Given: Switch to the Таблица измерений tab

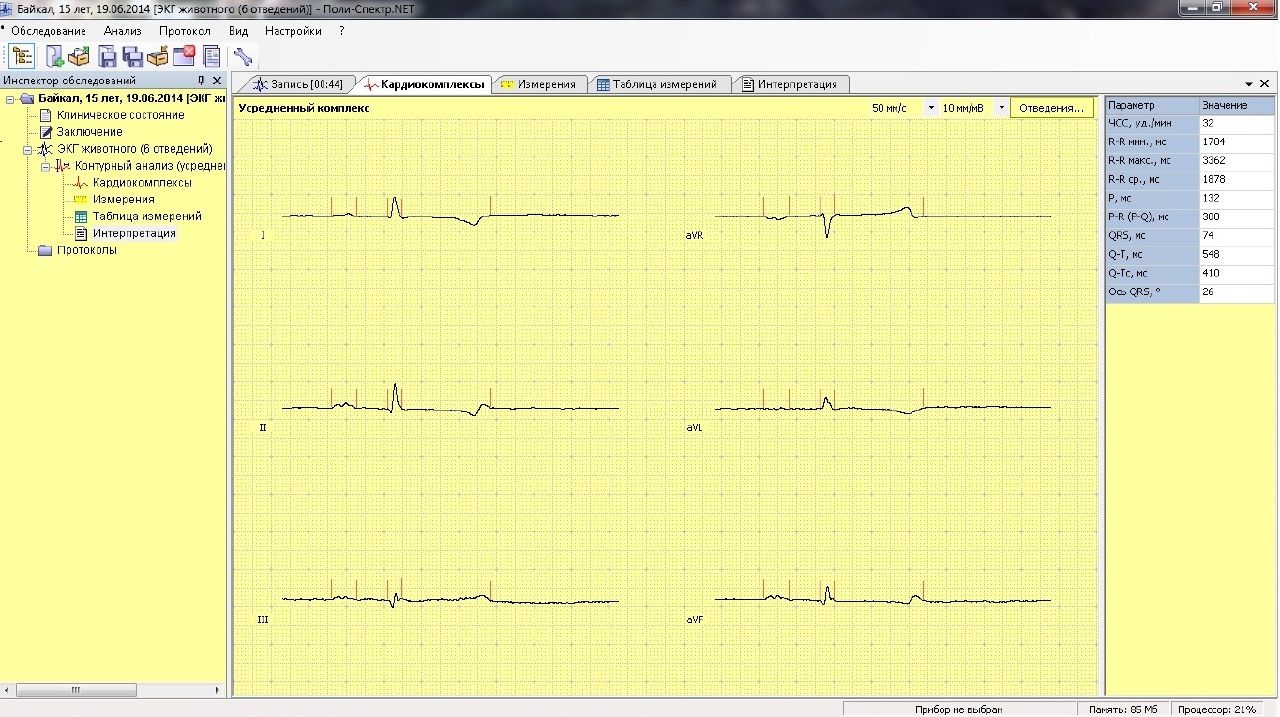Looking at the screenshot, I should (x=657, y=84).
